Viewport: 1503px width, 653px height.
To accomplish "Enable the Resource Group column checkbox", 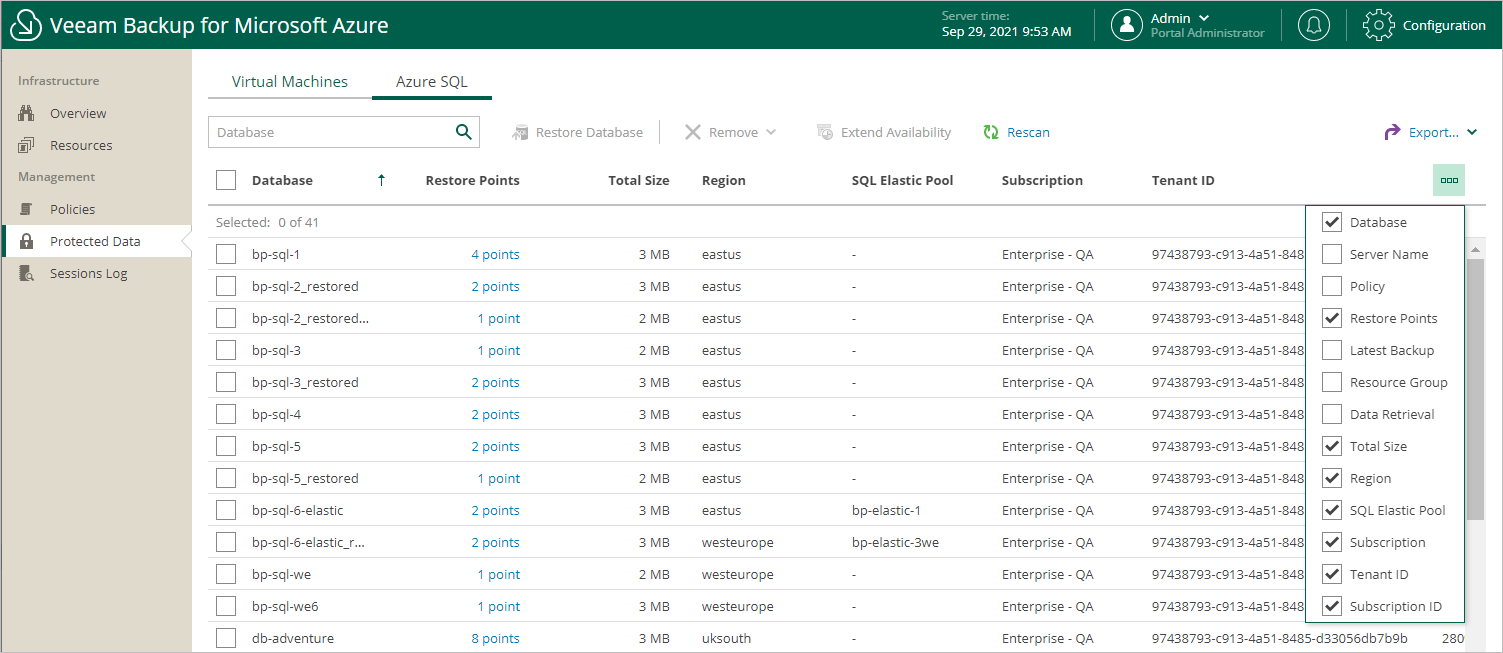I will pyautogui.click(x=1332, y=382).
